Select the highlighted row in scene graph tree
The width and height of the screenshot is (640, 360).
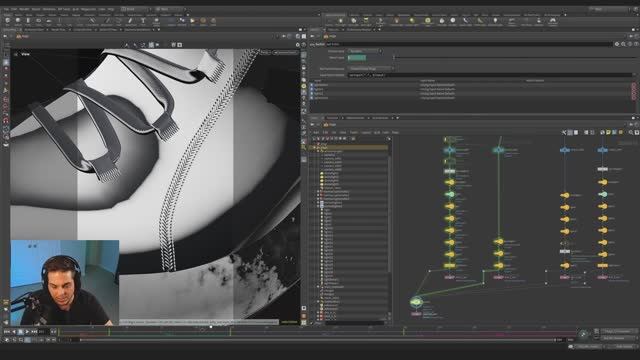coord(350,147)
